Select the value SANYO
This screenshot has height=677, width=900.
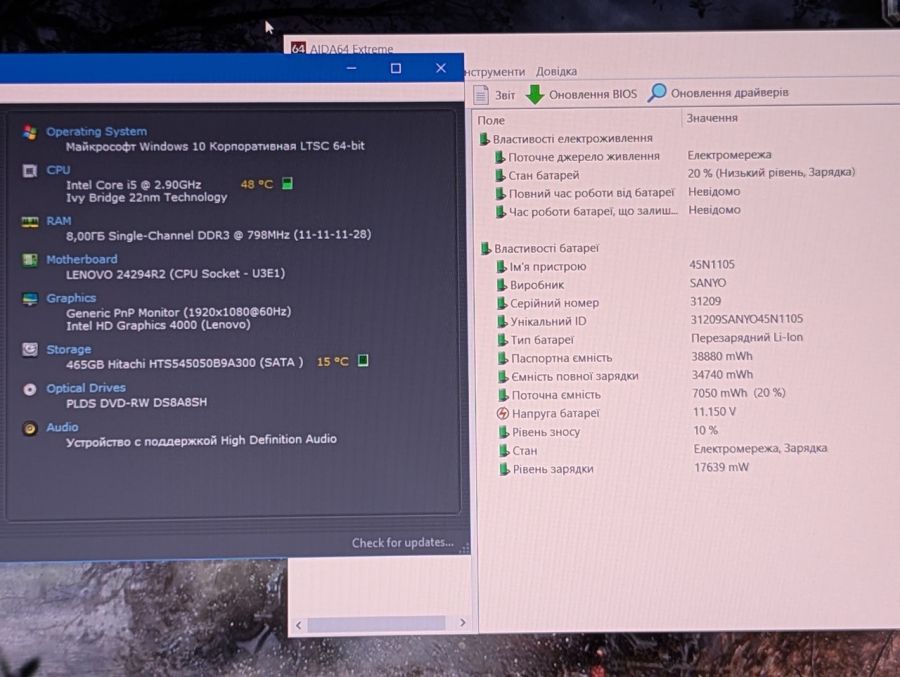point(708,283)
